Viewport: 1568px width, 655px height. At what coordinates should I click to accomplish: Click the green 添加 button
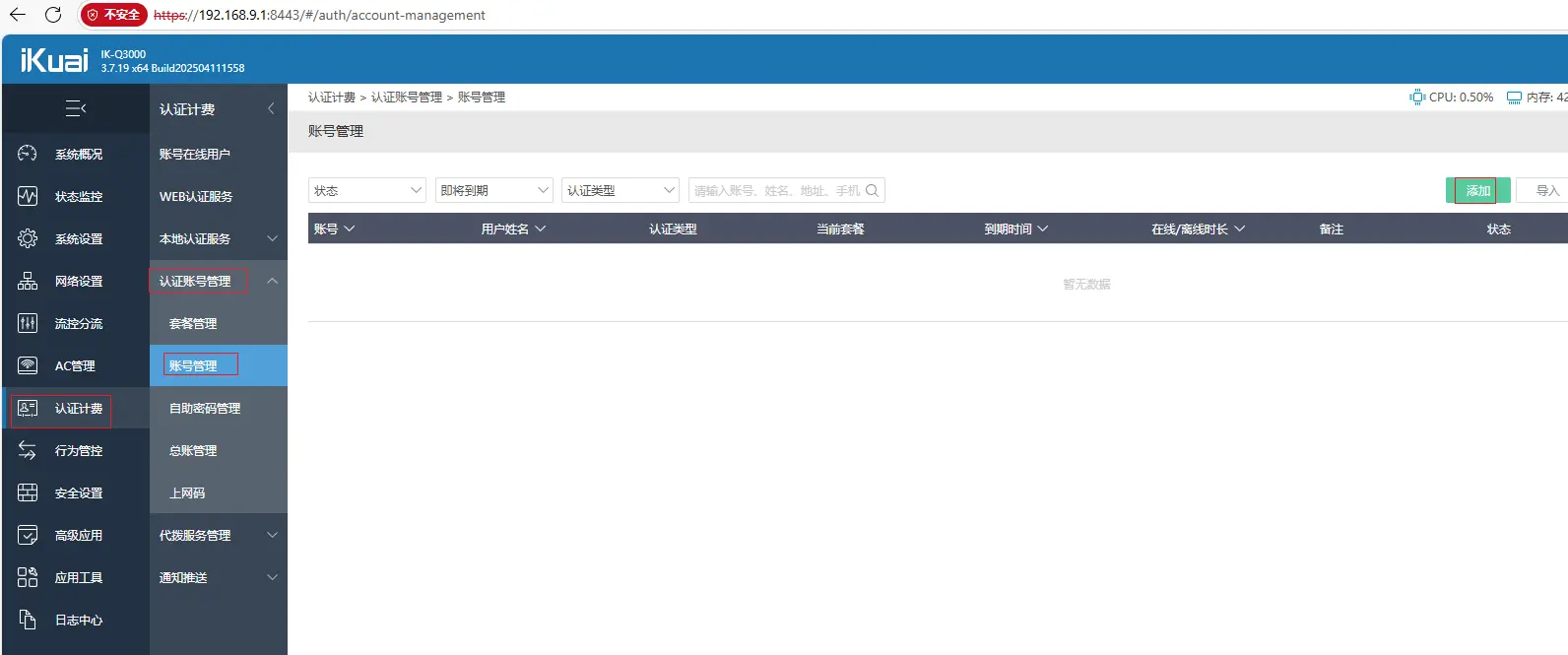[1476, 190]
